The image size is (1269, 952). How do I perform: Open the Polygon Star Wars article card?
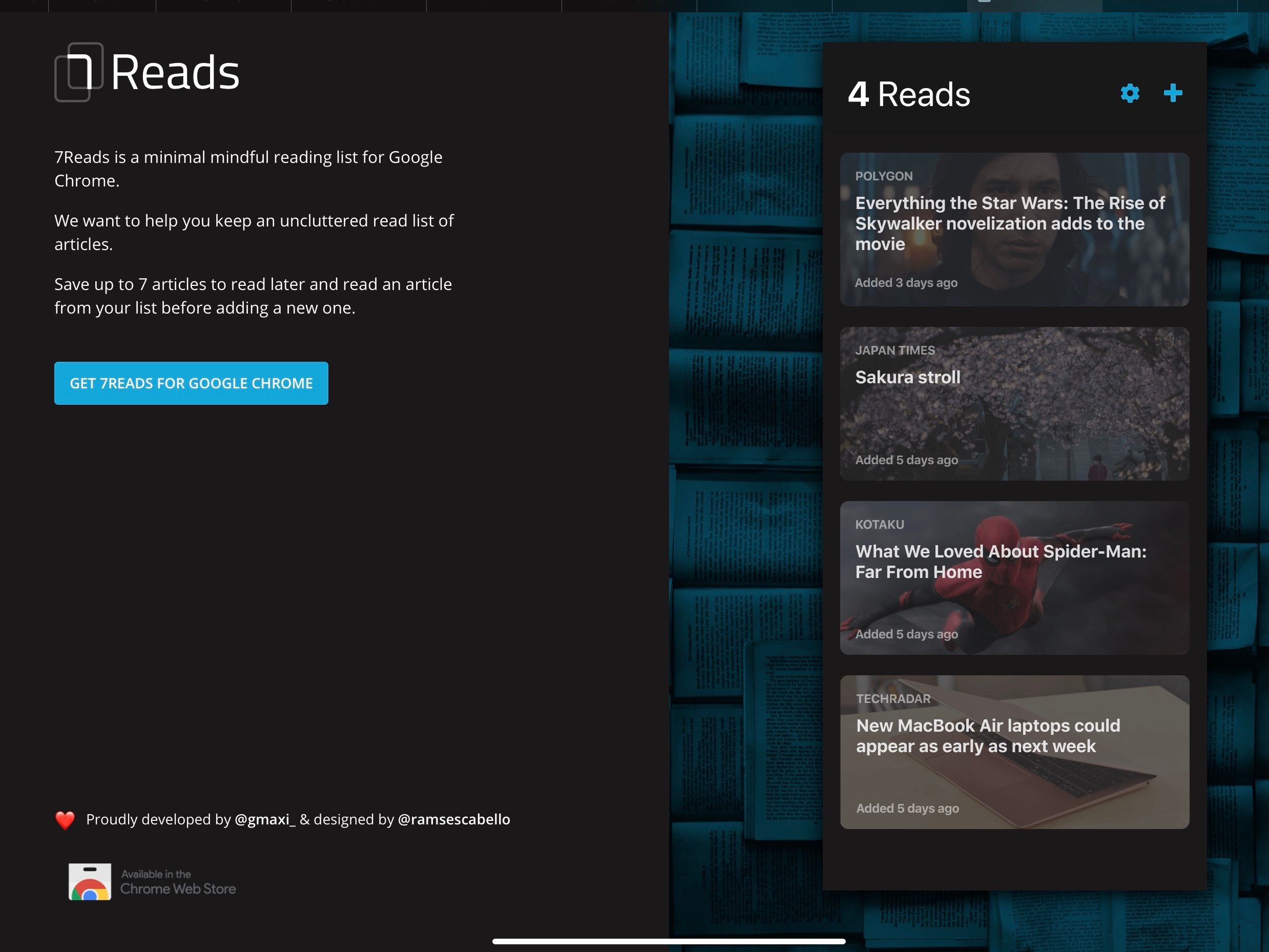(x=1014, y=229)
